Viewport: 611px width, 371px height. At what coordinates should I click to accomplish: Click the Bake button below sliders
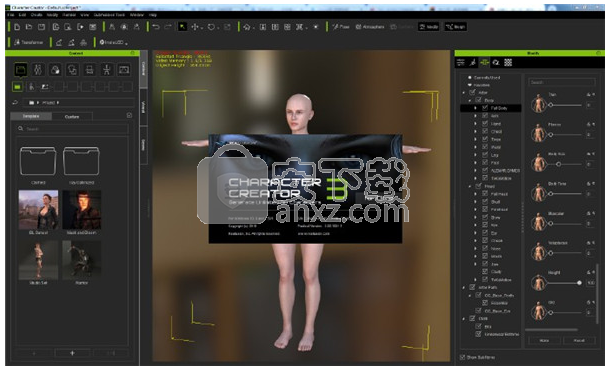[544, 340]
